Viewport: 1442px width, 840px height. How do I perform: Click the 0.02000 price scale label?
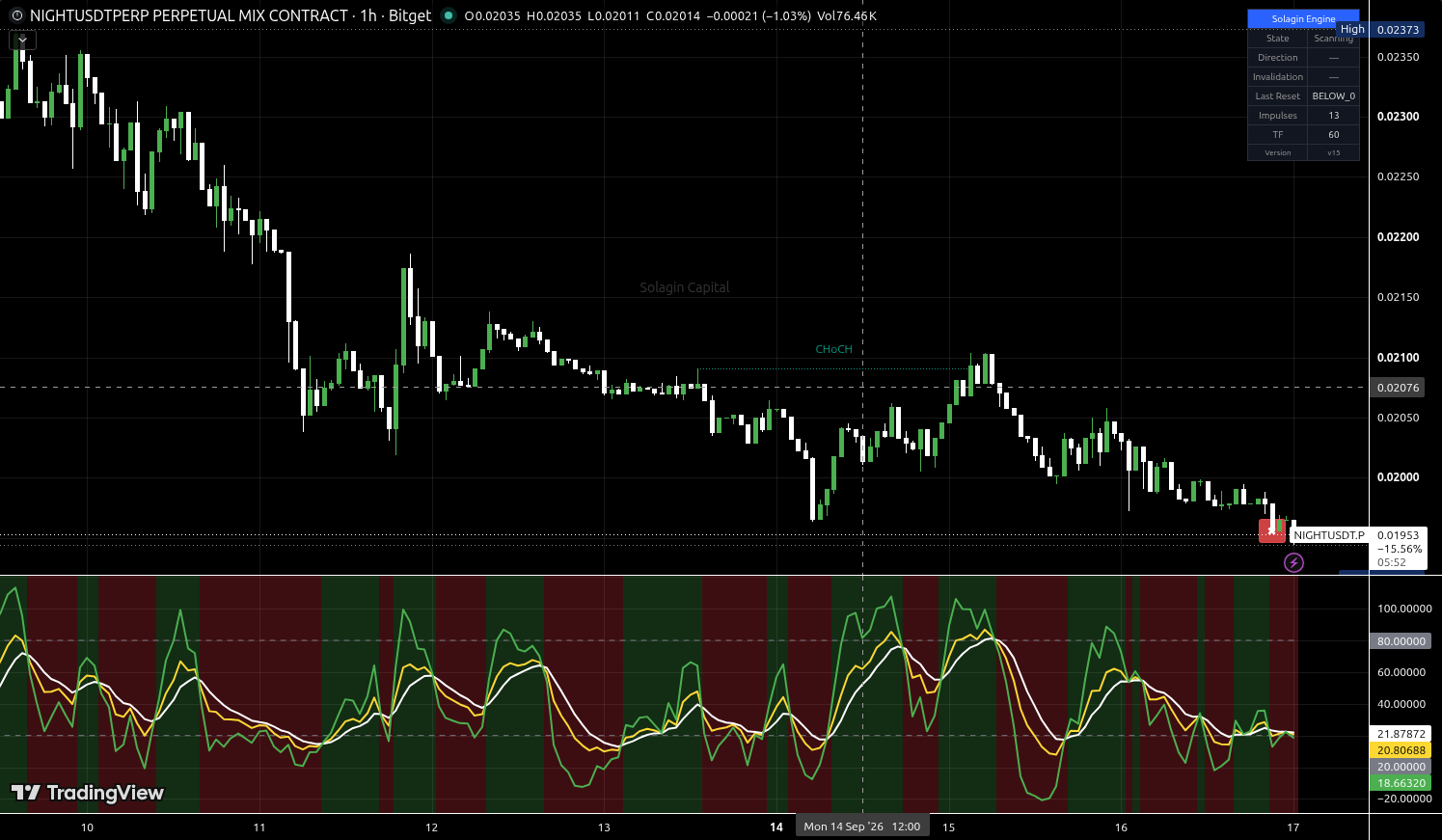(1398, 477)
